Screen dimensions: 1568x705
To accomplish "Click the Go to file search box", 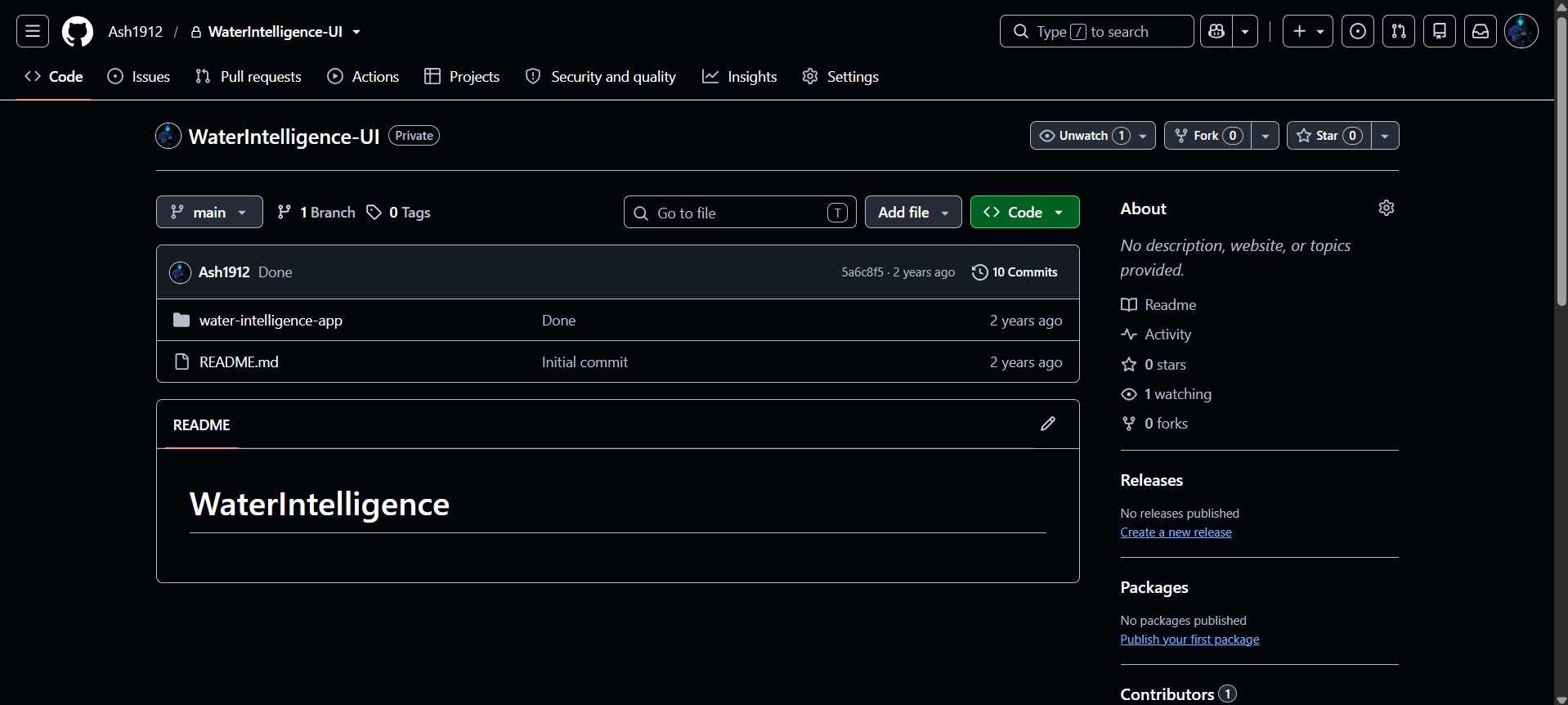I will 740,213.
